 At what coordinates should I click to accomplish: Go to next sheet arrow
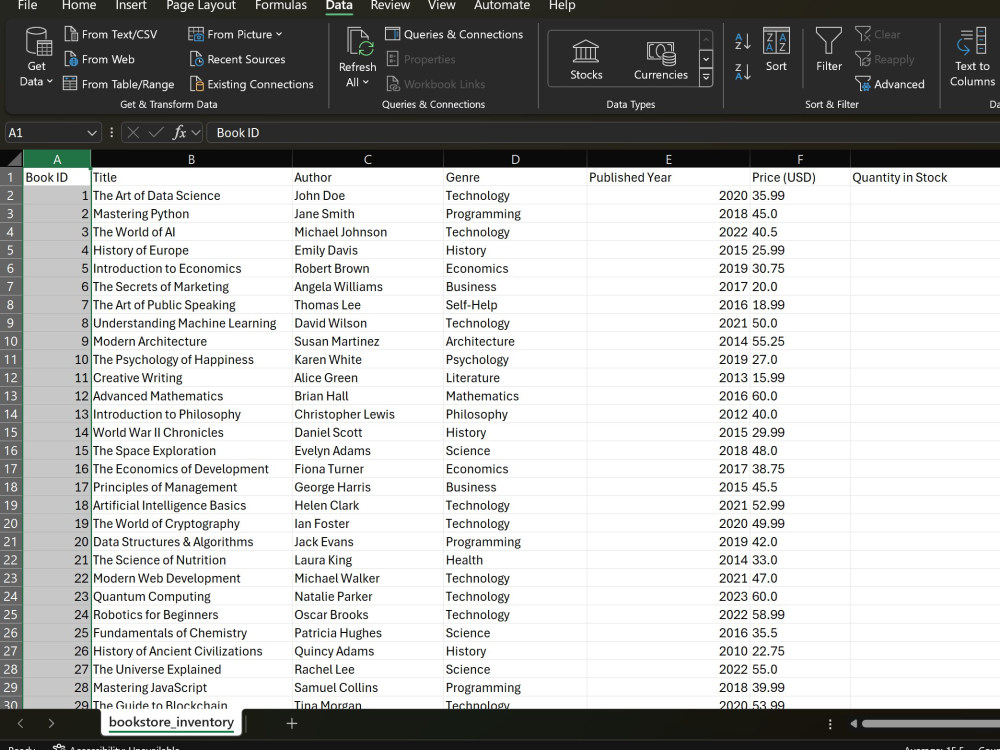(51, 723)
